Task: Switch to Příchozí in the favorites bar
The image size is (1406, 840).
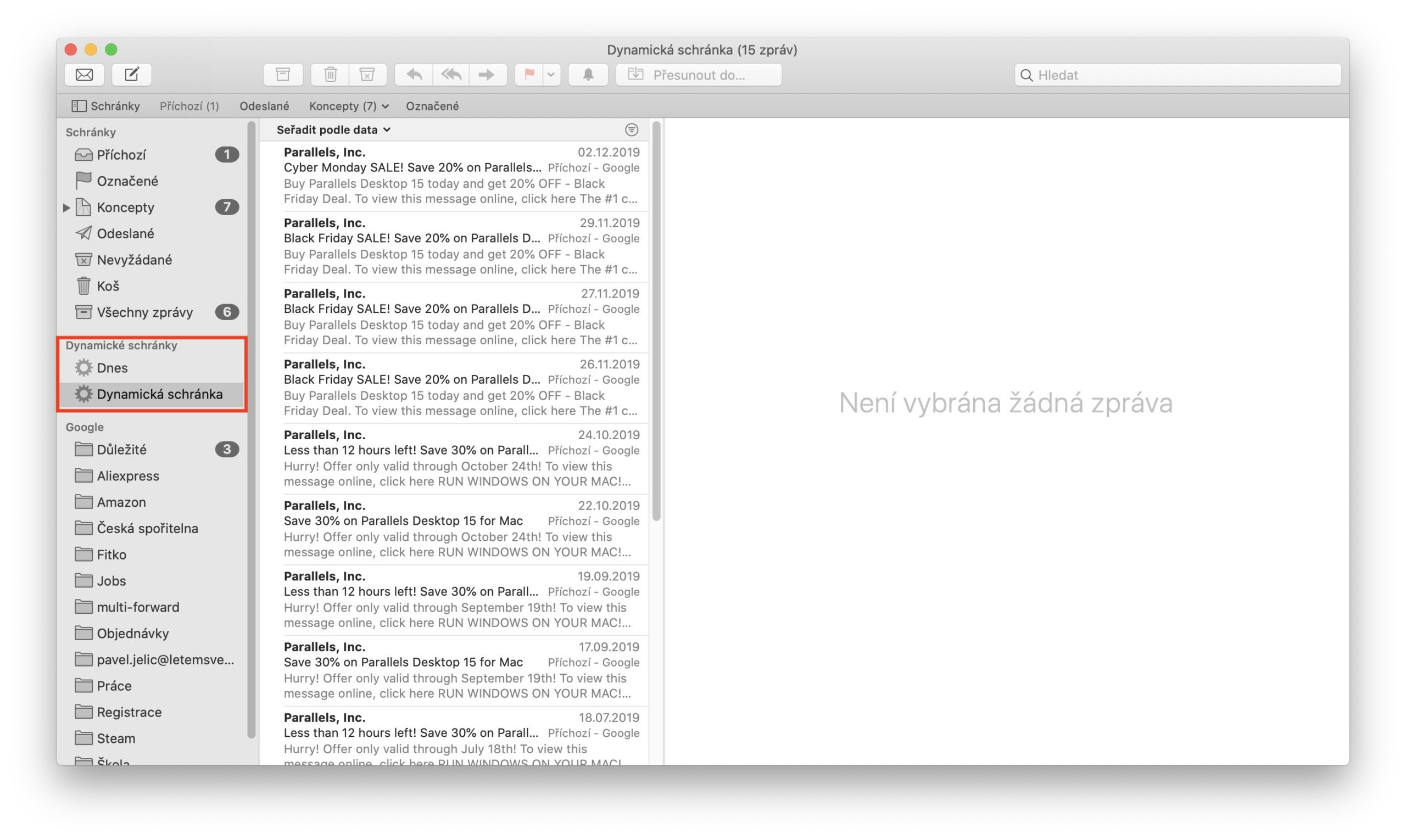Action: click(x=189, y=106)
